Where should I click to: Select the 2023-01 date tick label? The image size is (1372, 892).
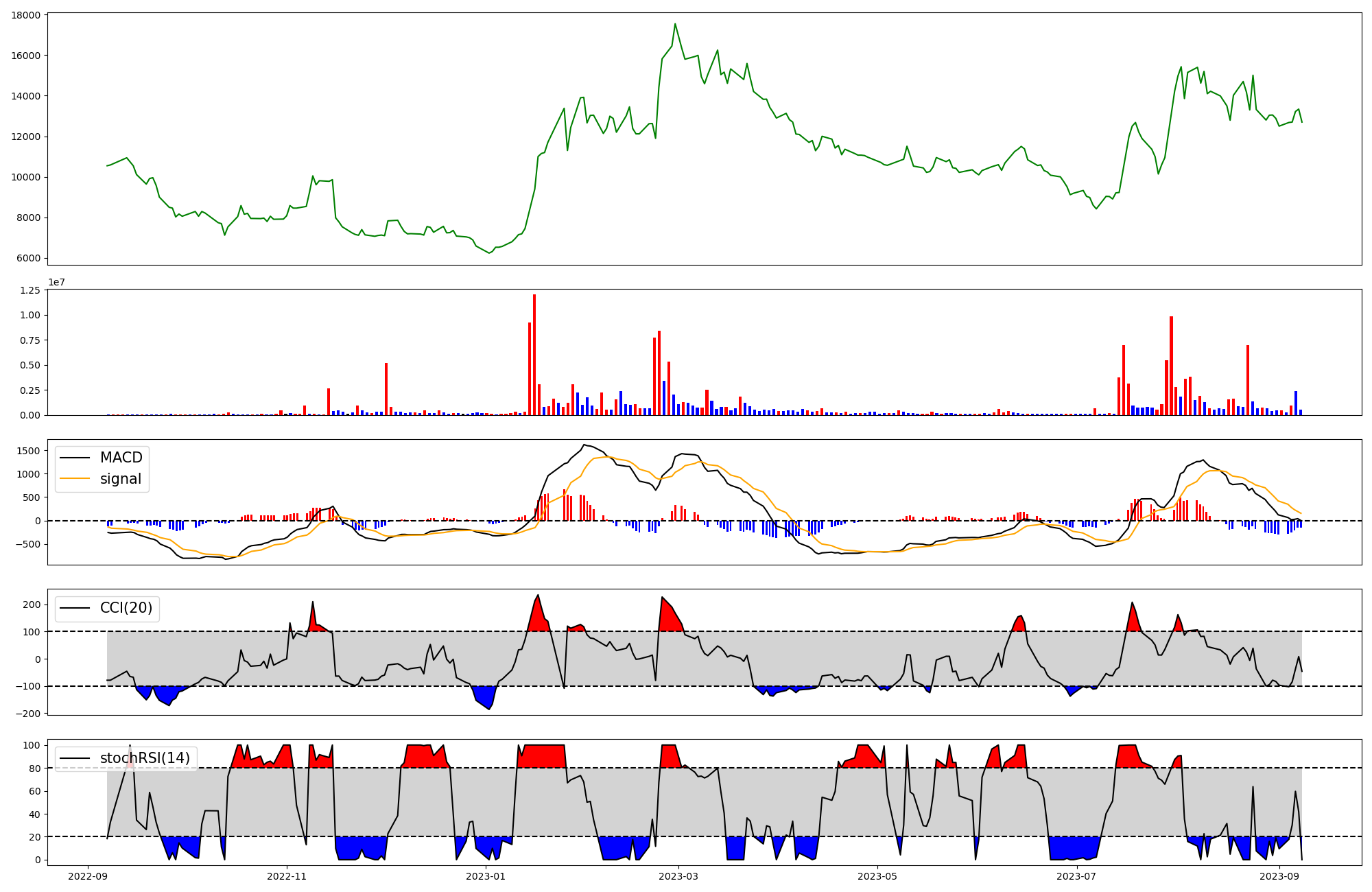486,876
